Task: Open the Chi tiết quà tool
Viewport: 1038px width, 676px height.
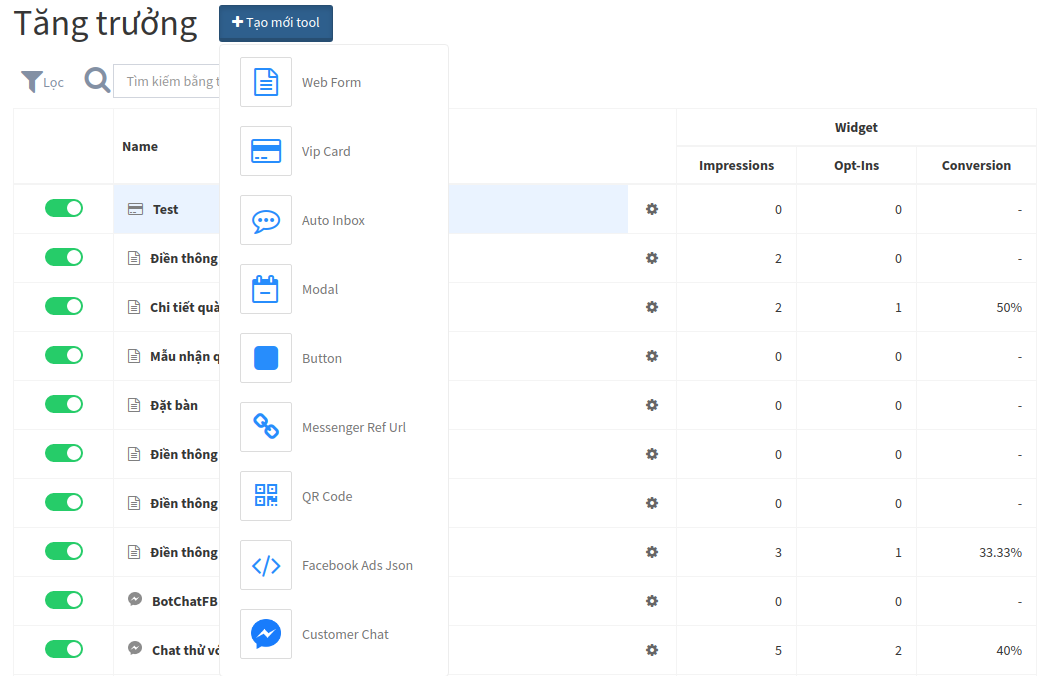Action: point(185,307)
